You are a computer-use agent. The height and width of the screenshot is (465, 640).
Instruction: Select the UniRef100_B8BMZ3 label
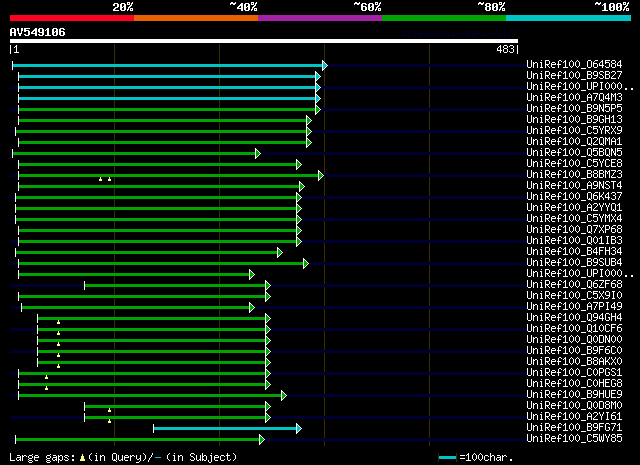(574, 174)
